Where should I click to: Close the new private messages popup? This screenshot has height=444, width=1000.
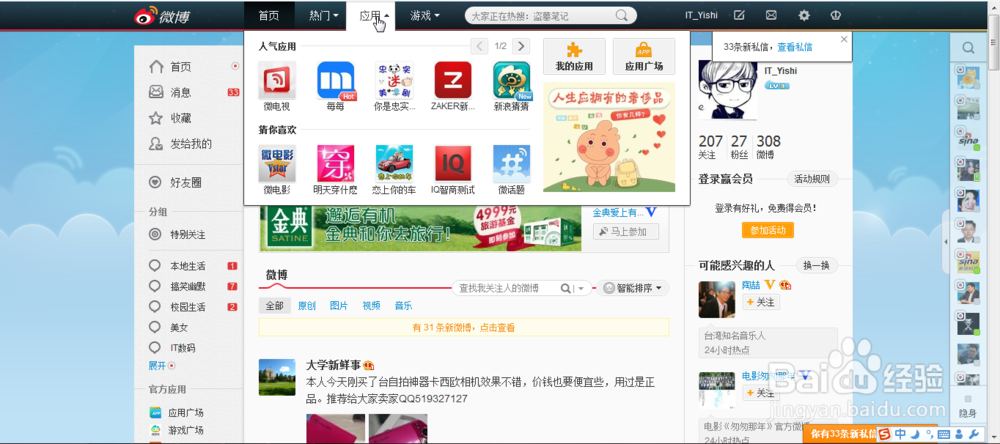click(844, 39)
